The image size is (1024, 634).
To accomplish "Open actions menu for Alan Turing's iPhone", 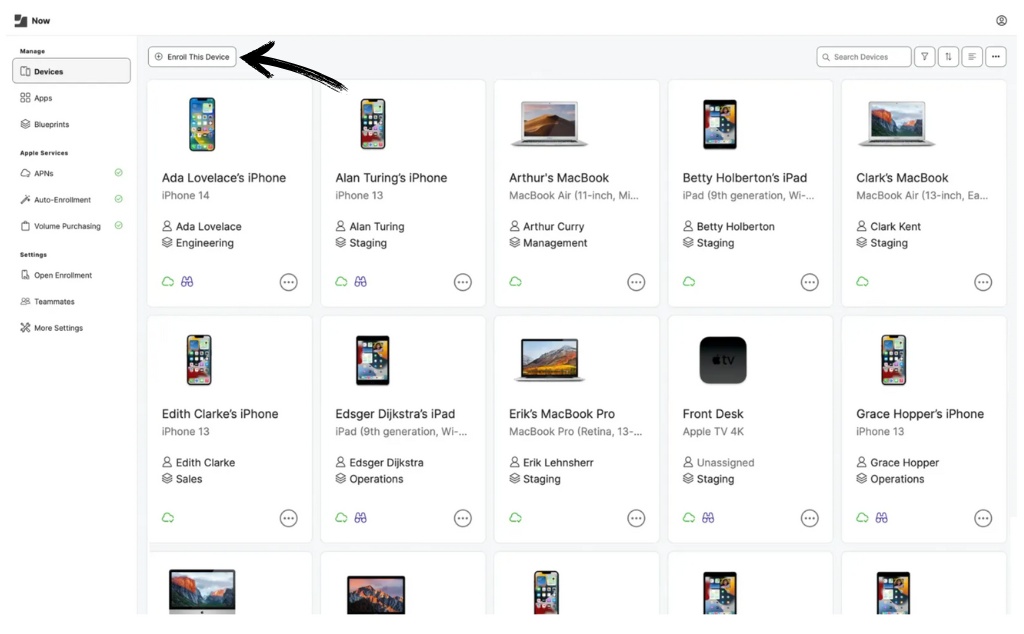I will tap(462, 283).
